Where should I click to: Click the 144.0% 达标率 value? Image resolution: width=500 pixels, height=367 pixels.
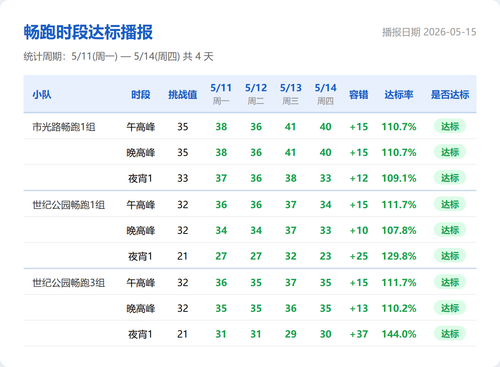click(399, 334)
